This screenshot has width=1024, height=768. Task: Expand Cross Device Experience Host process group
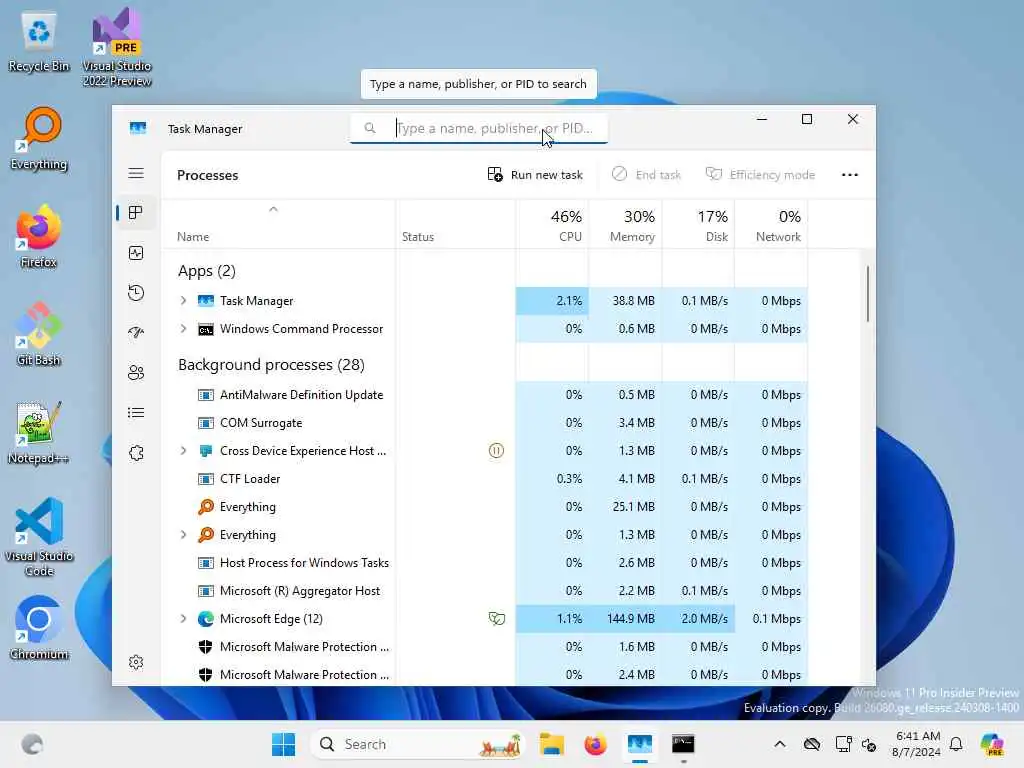(x=184, y=451)
